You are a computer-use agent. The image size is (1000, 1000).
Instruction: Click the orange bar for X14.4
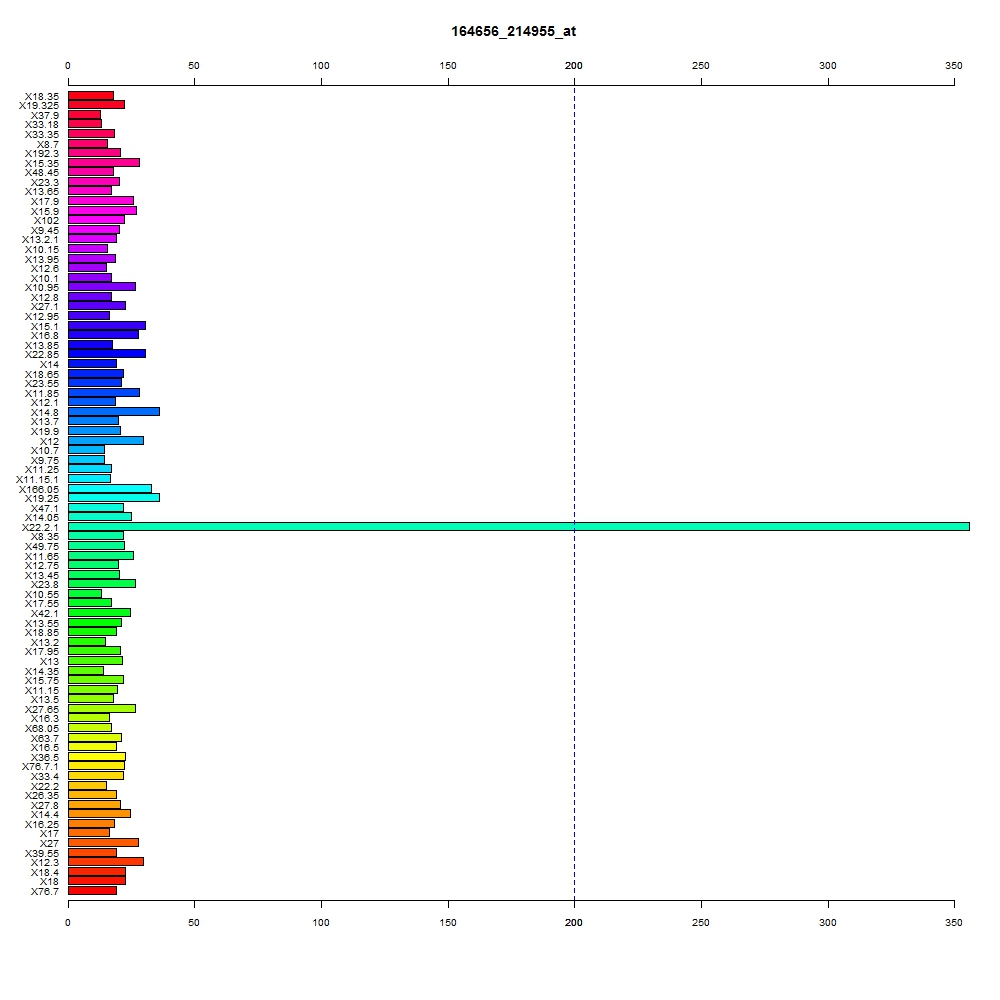(x=99, y=814)
